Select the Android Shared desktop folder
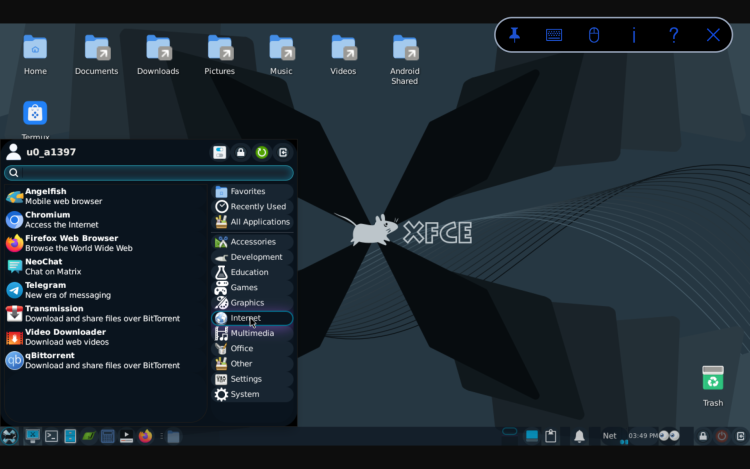The image size is (750, 469). click(x=405, y=59)
